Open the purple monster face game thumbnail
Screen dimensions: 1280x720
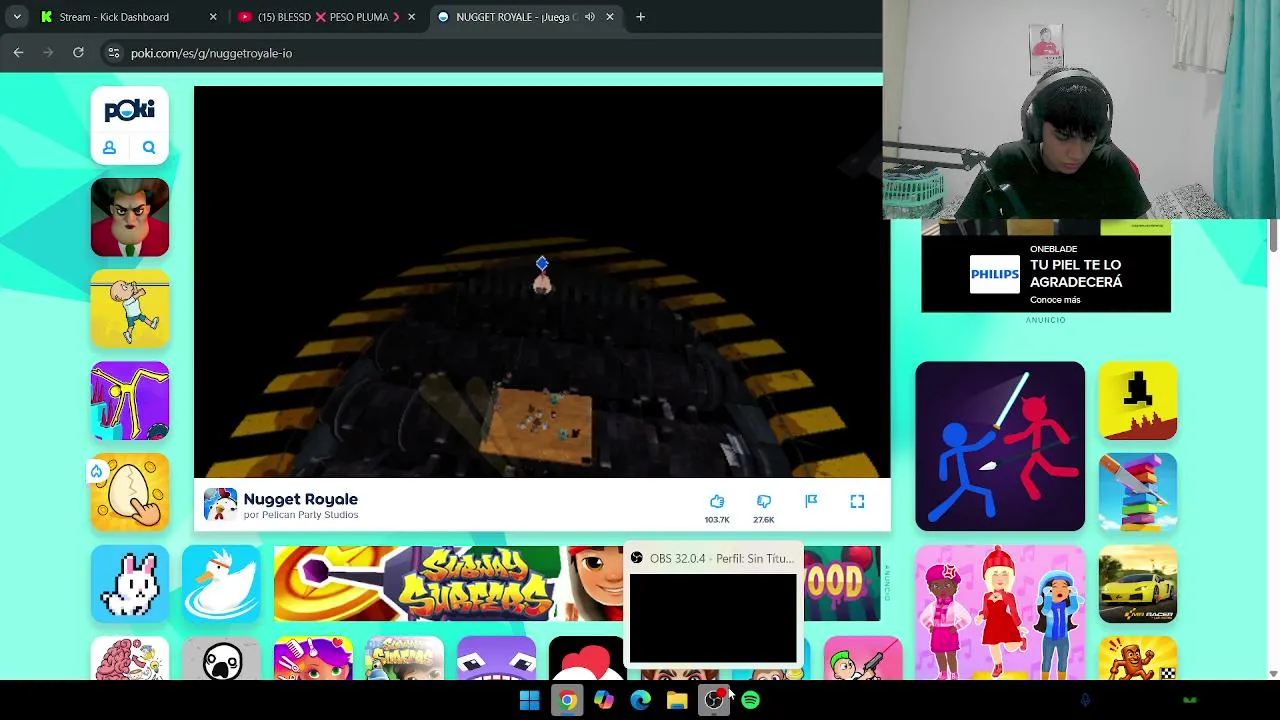497,659
